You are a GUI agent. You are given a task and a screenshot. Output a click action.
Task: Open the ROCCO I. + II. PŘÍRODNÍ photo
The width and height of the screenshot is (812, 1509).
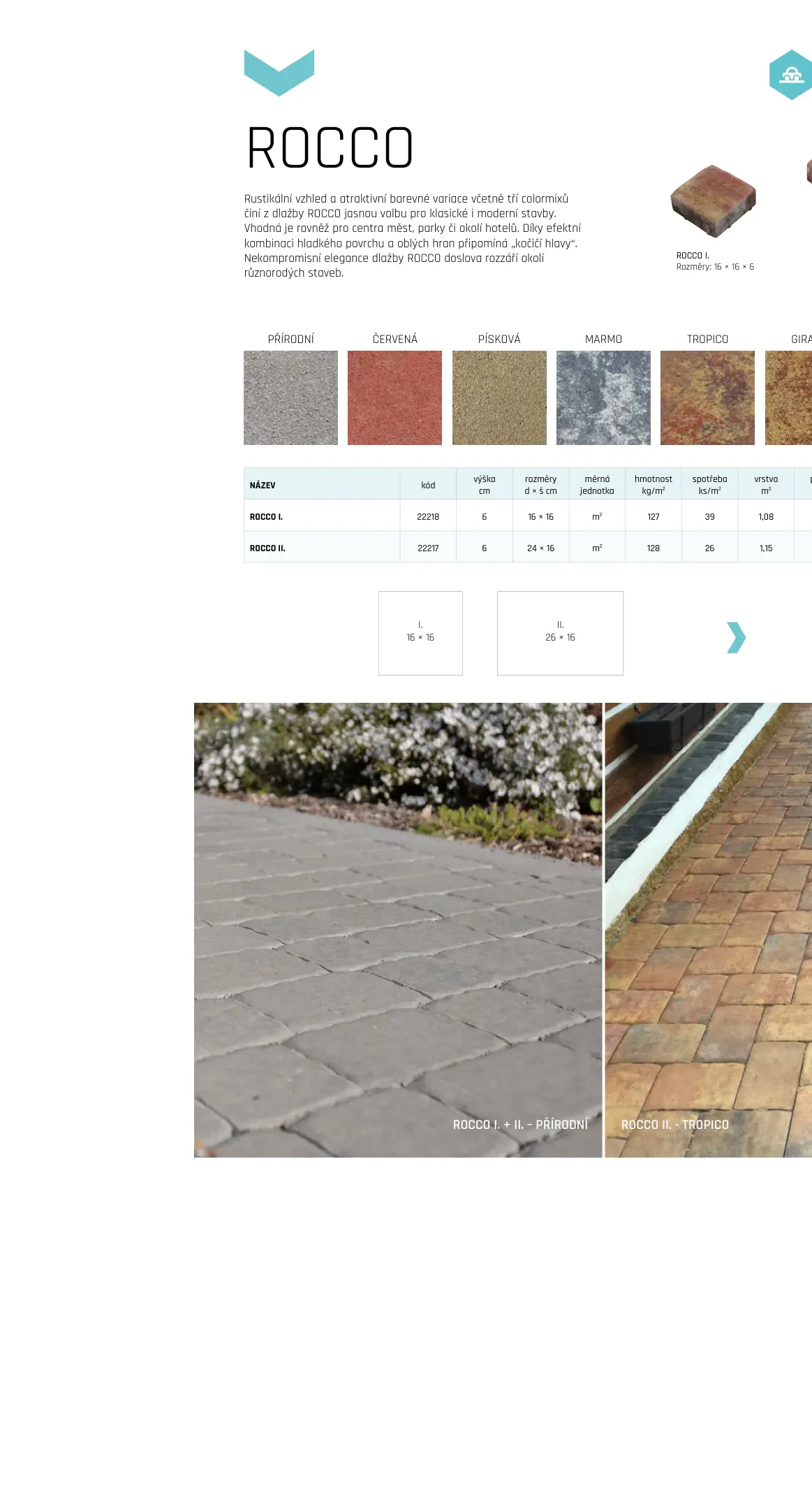coord(398,930)
